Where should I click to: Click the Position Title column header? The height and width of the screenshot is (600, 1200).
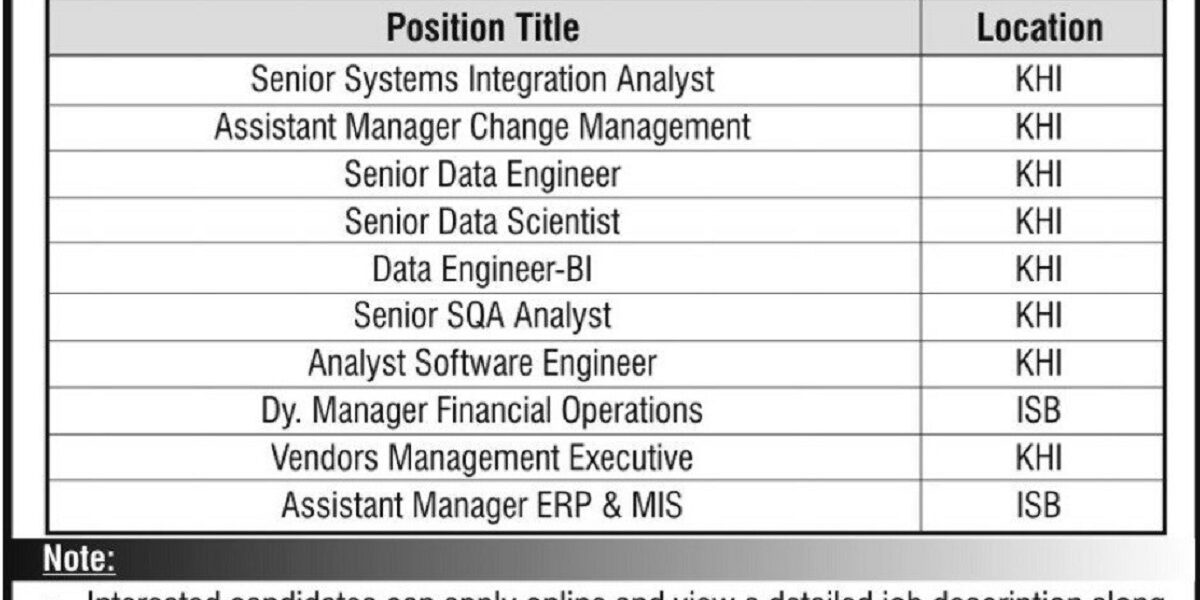(x=482, y=28)
